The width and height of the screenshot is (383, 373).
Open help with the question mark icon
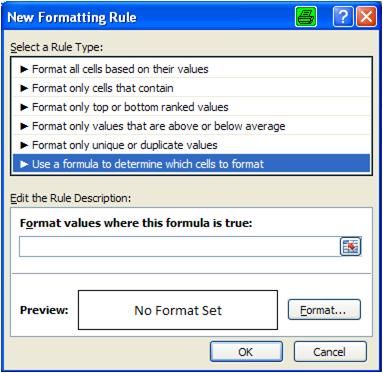coord(343,17)
